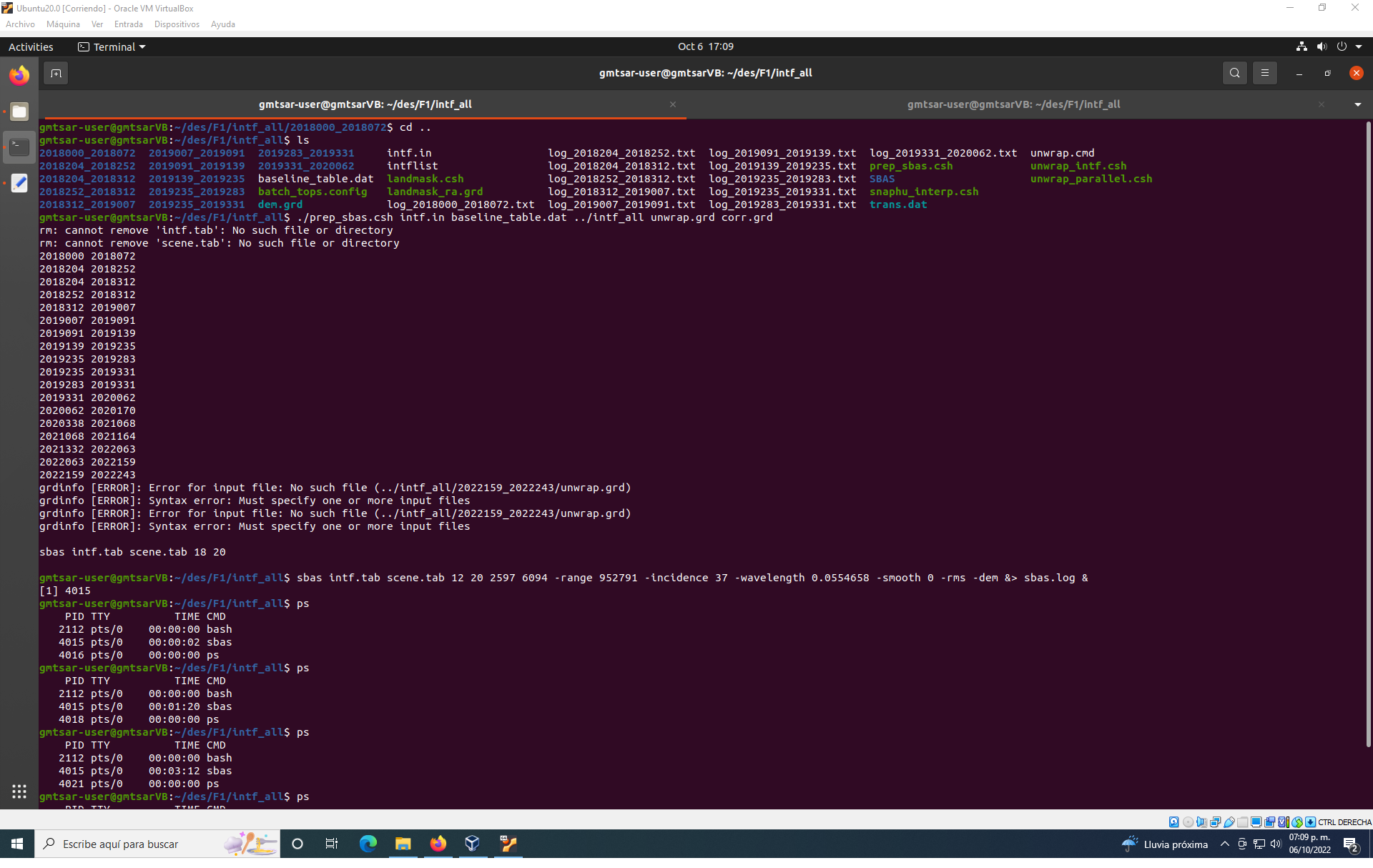Open Files from the Ubuntu dock
This screenshot has width=1373, height=868.
[x=19, y=112]
